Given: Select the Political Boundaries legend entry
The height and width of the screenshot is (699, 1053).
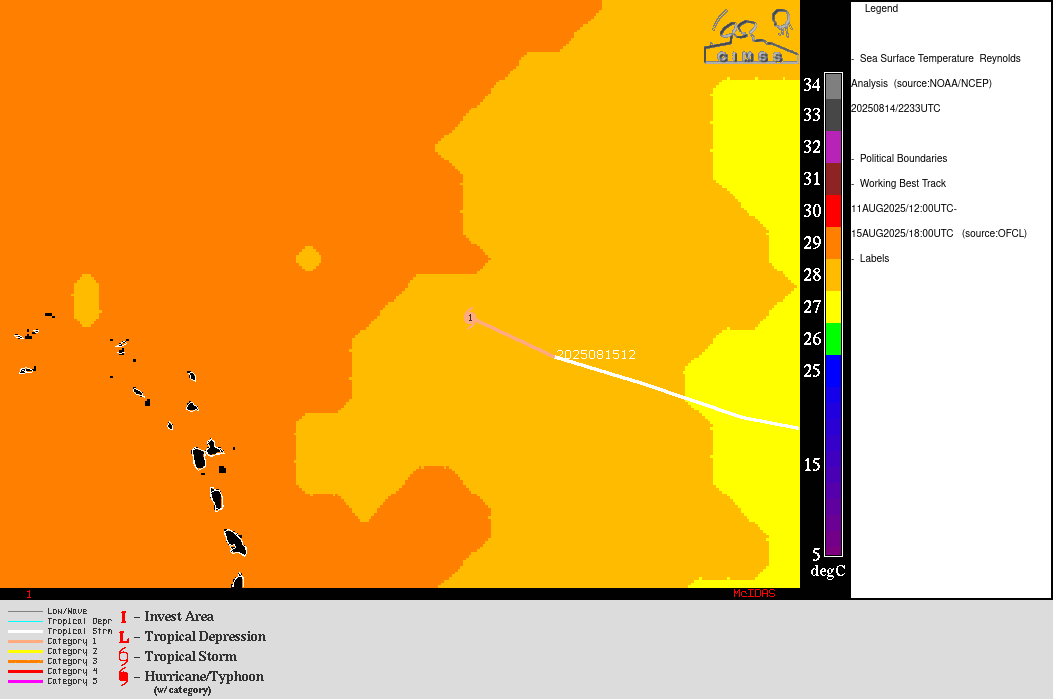Looking at the screenshot, I should pos(902,159).
